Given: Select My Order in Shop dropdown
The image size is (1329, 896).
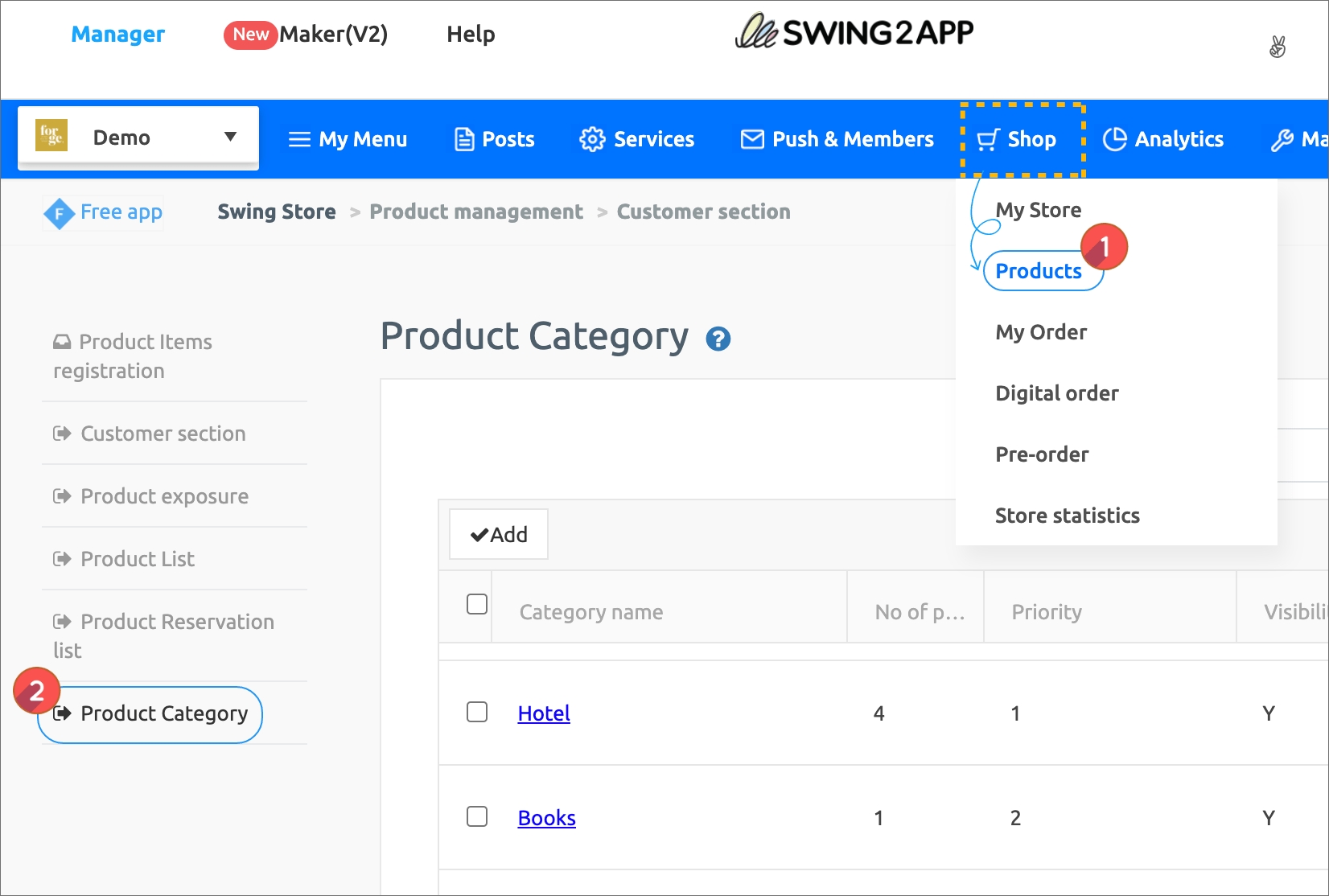Looking at the screenshot, I should (1041, 332).
